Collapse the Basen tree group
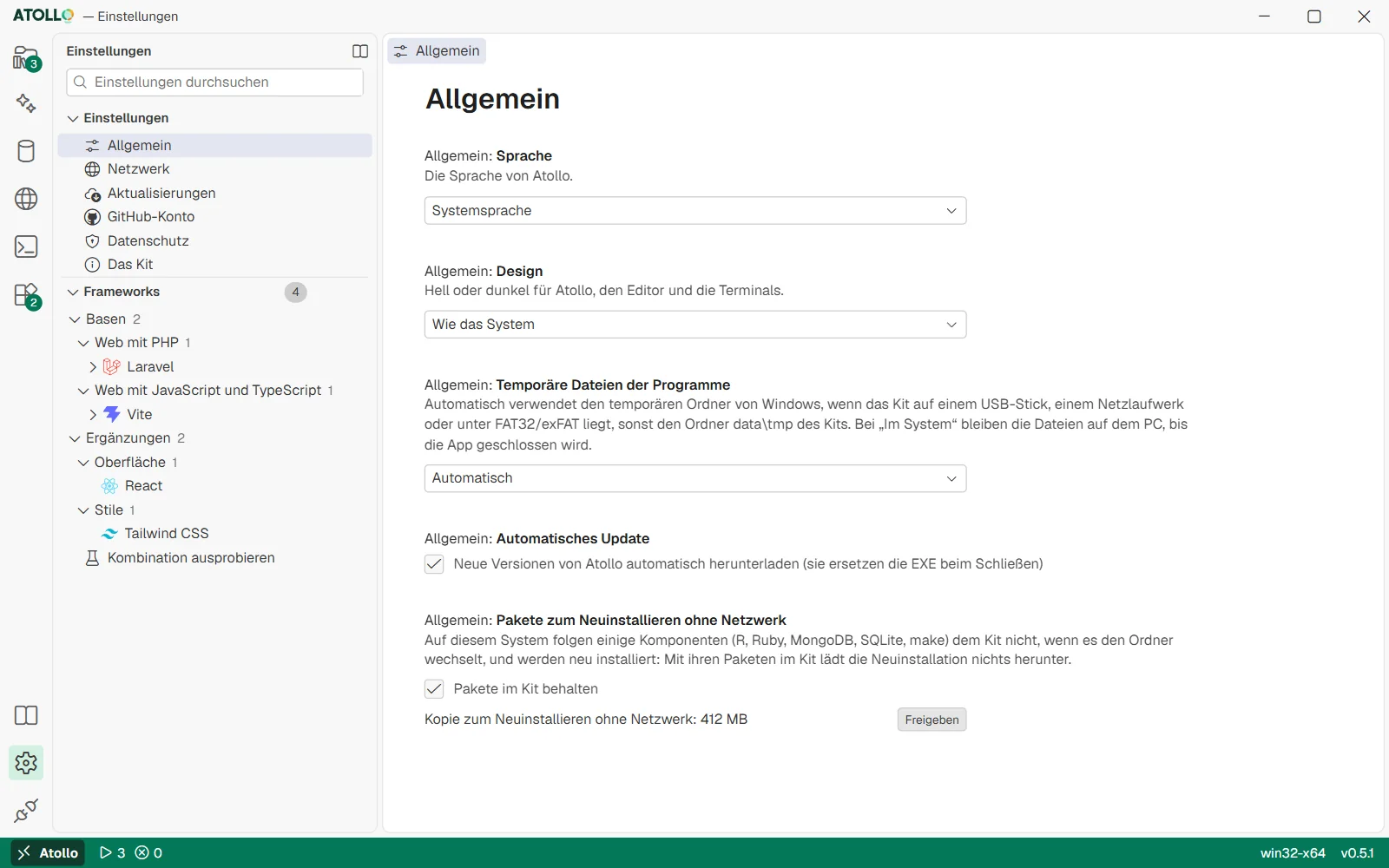Viewport: 1389px width, 868px height. coord(75,319)
